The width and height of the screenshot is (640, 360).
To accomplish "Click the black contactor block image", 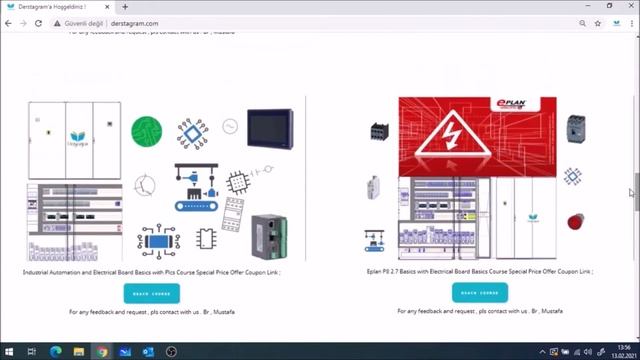I will pyautogui.click(x=380, y=131).
